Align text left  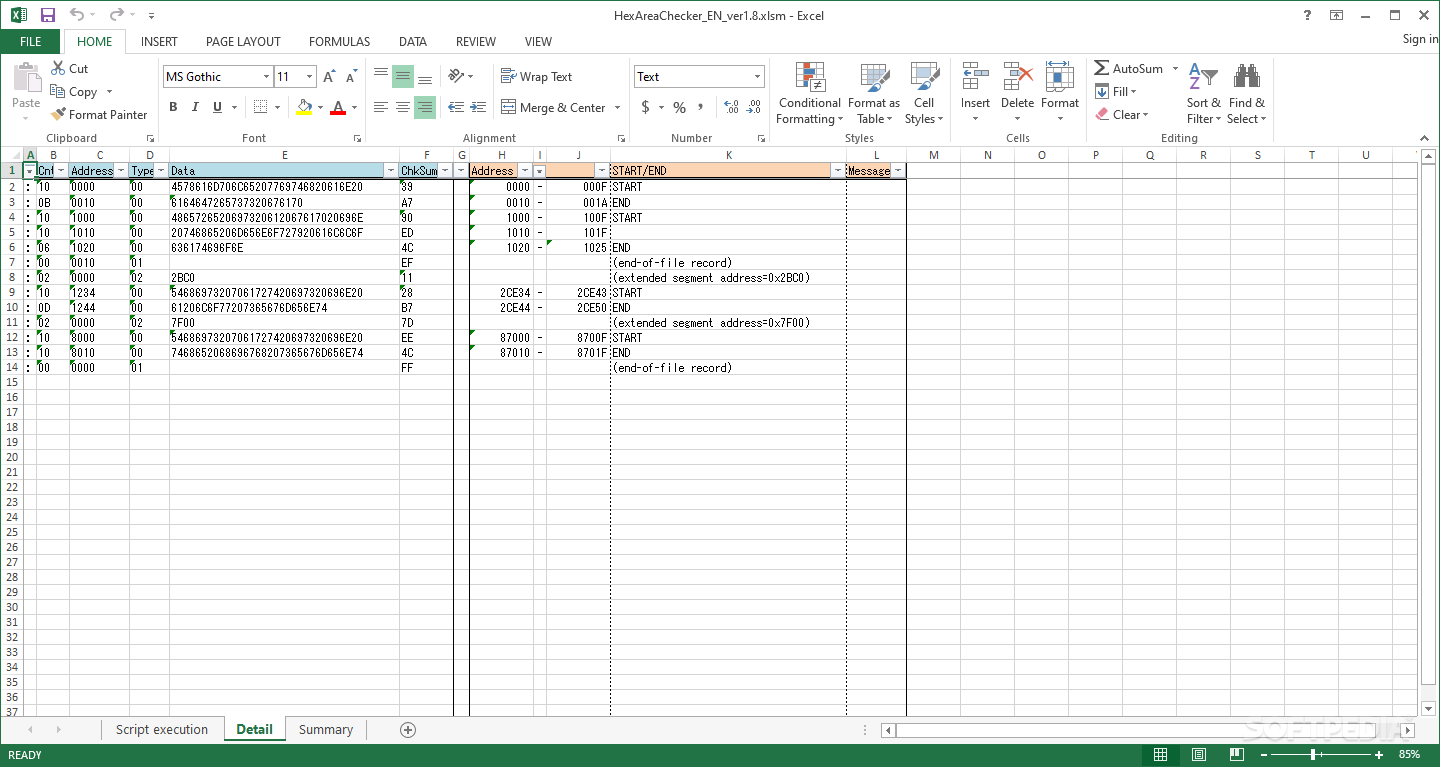click(381, 107)
